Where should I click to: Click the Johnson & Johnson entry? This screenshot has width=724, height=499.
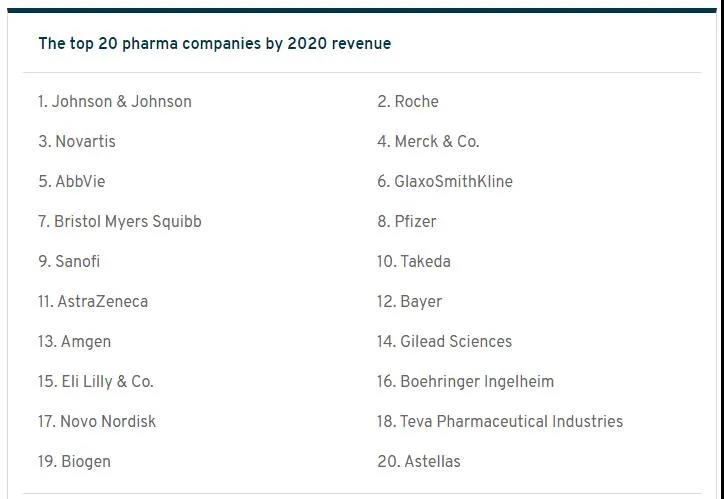[115, 102]
